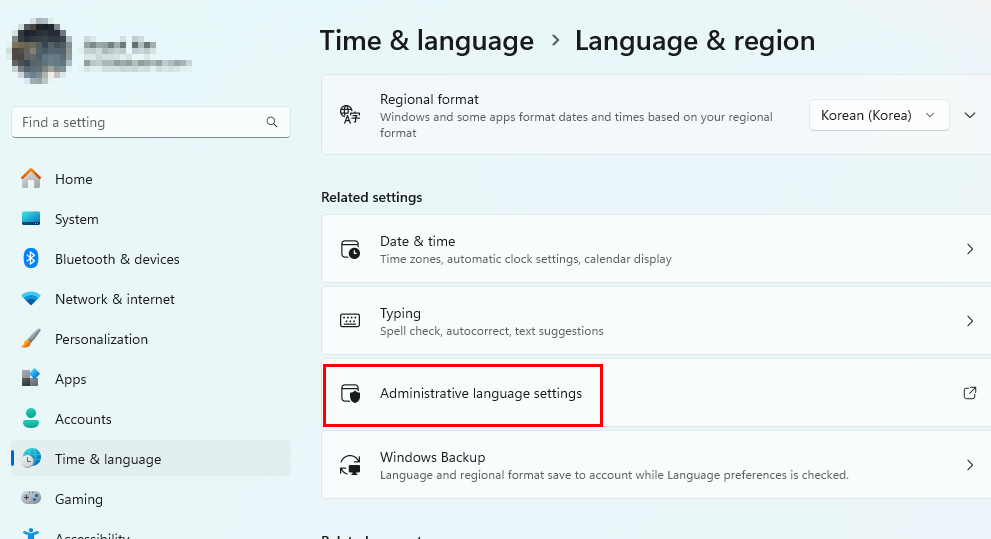This screenshot has width=991, height=539.
Task: Open Windows Backup via its chevron
Action: click(x=970, y=465)
